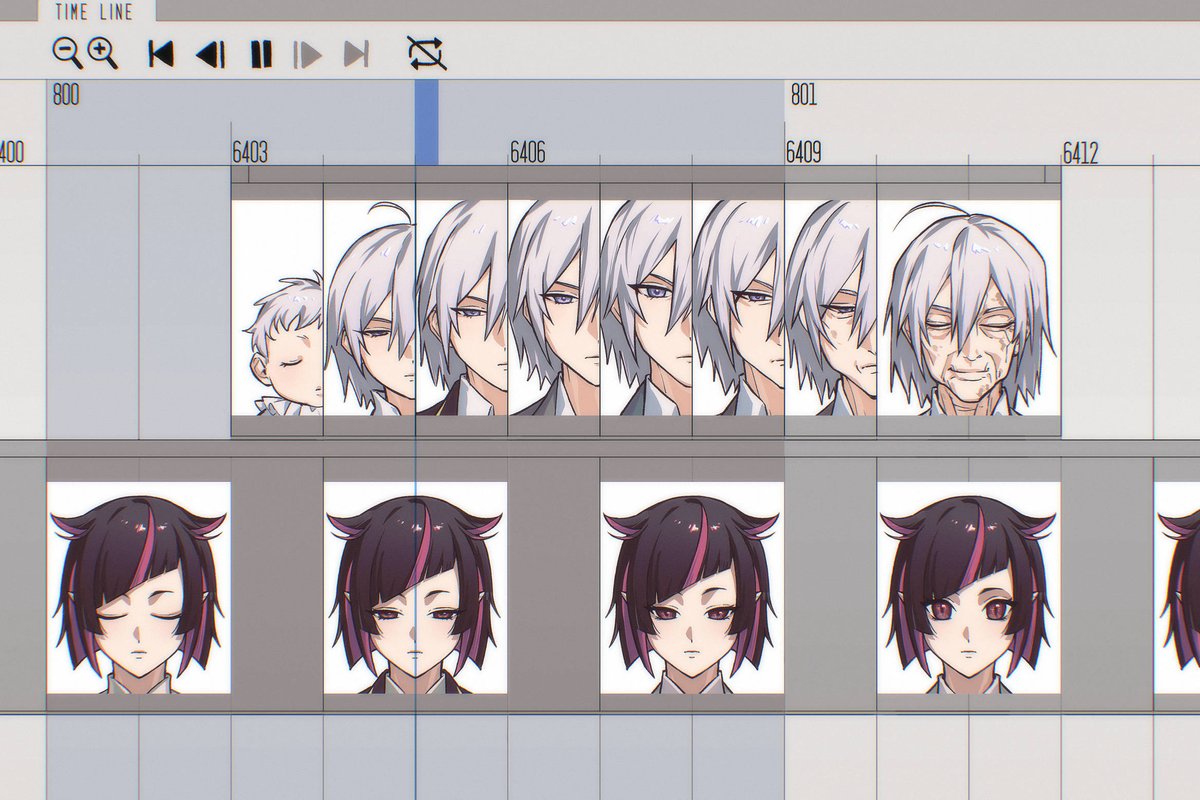Step forward one frame

(308, 54)
